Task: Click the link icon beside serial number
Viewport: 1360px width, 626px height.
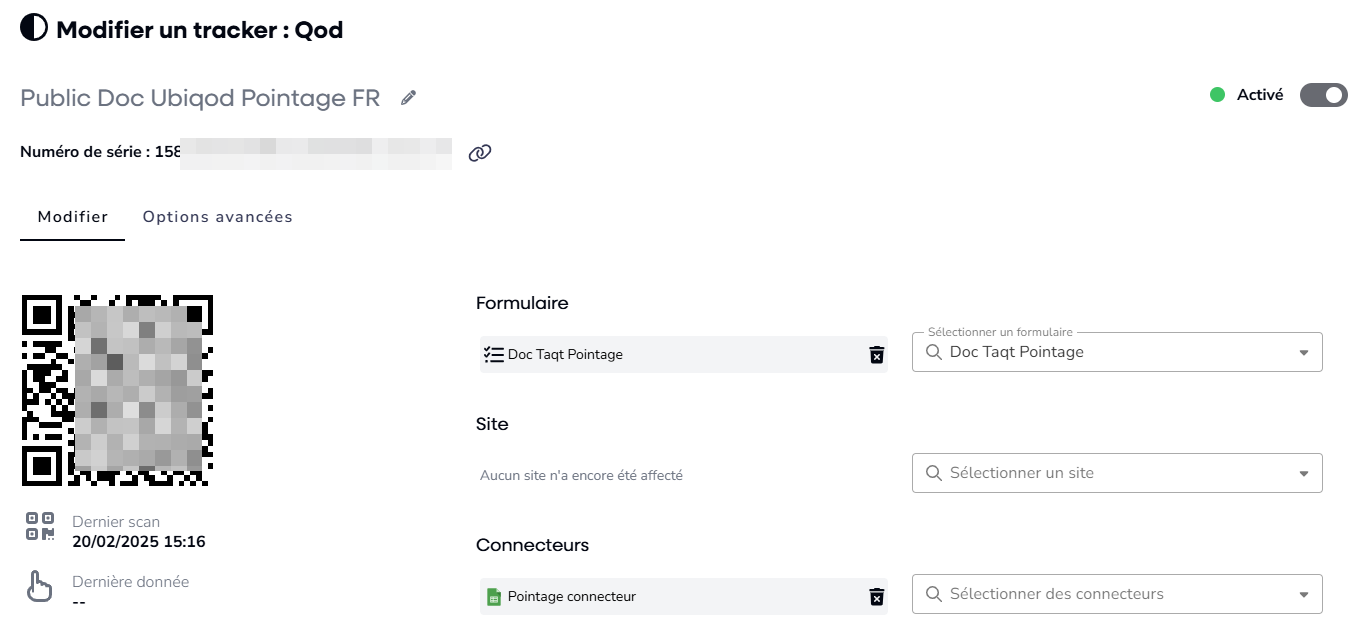Action: [x=480, y=153]
